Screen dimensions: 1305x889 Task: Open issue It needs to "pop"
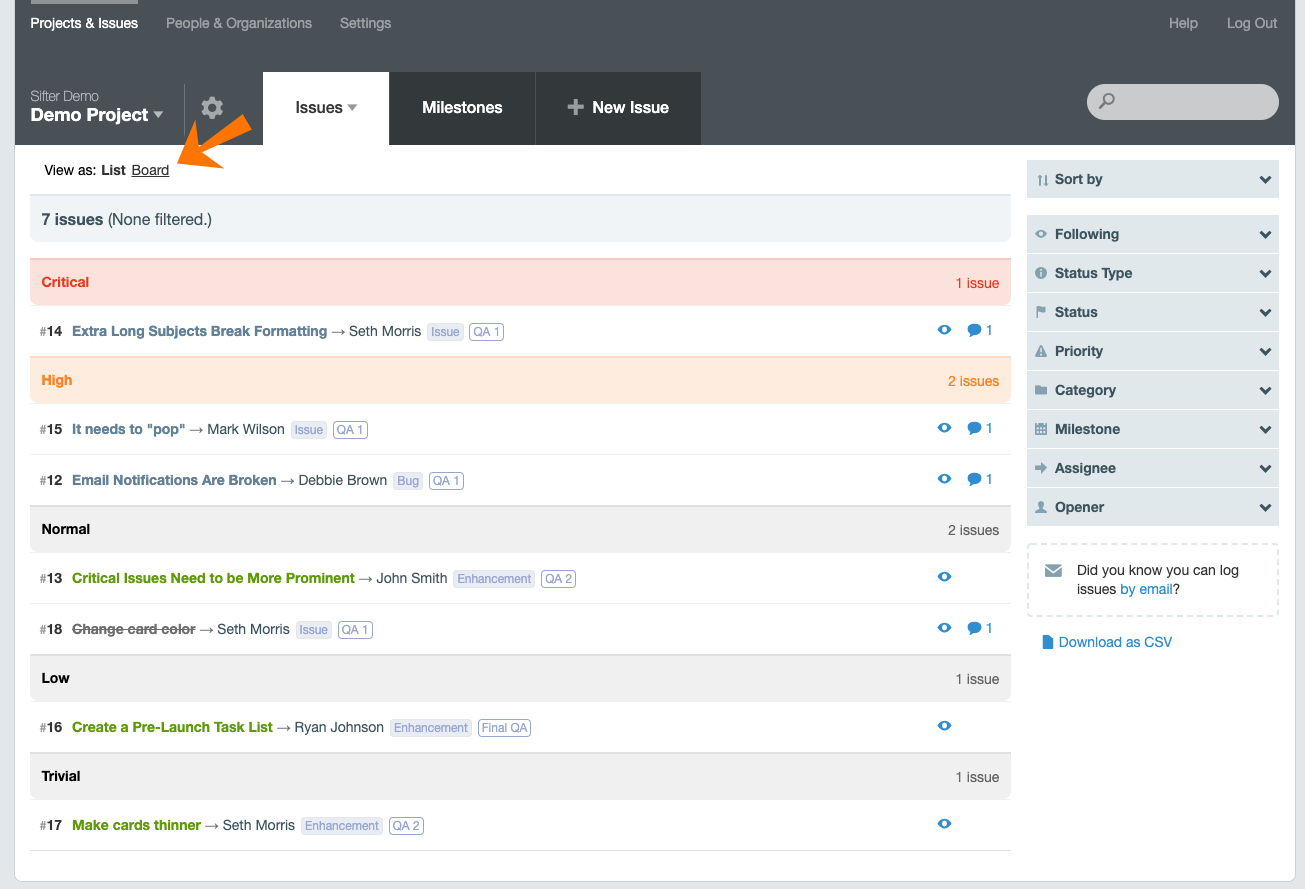click(x=129, y=429)
